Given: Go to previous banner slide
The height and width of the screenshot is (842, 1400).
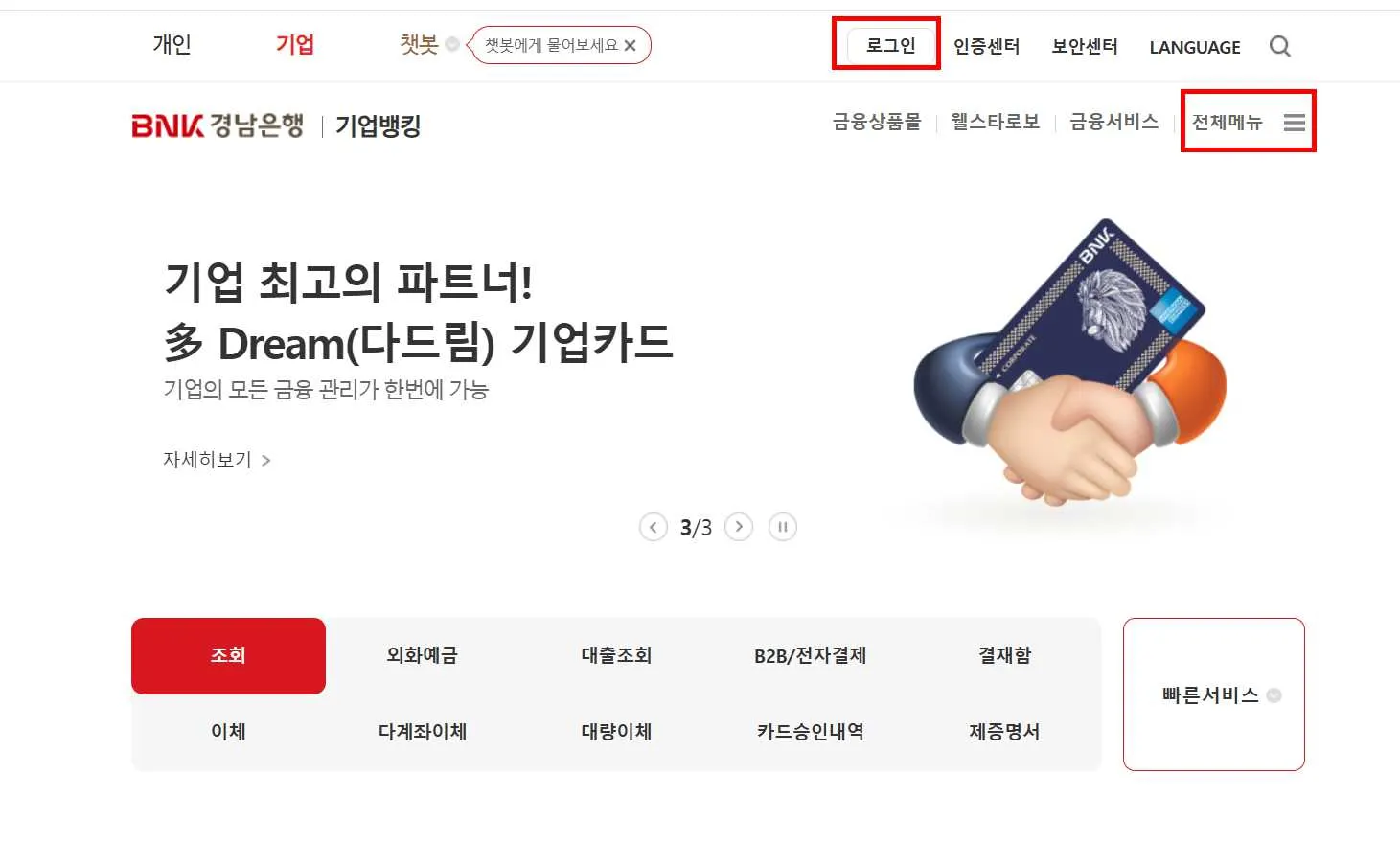Looking at the screenshot, I should 653,527.
